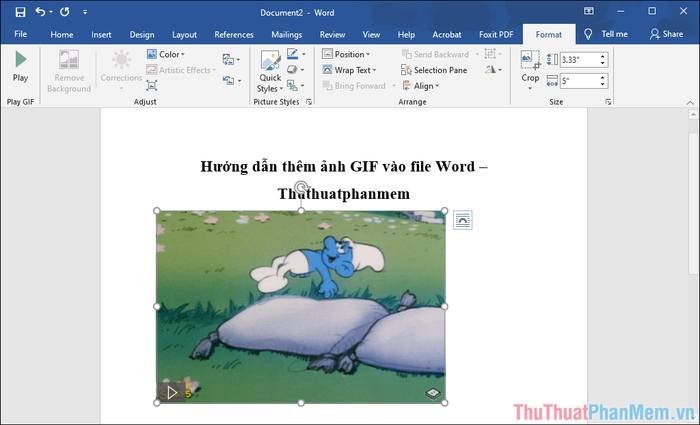Click the Picture Border pen icon

click(292, 54)
